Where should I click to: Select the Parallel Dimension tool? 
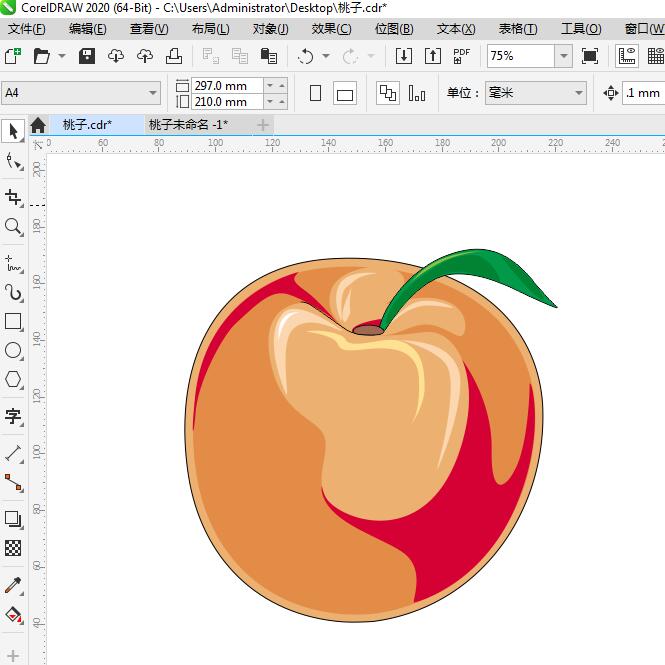pyautogui.click(x=13, y=453)
